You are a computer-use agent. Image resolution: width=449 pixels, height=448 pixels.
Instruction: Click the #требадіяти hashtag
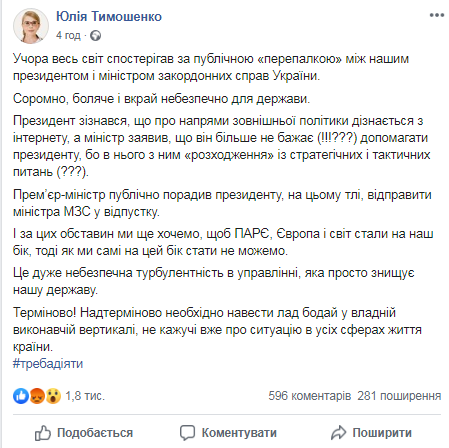coord(48,364)
